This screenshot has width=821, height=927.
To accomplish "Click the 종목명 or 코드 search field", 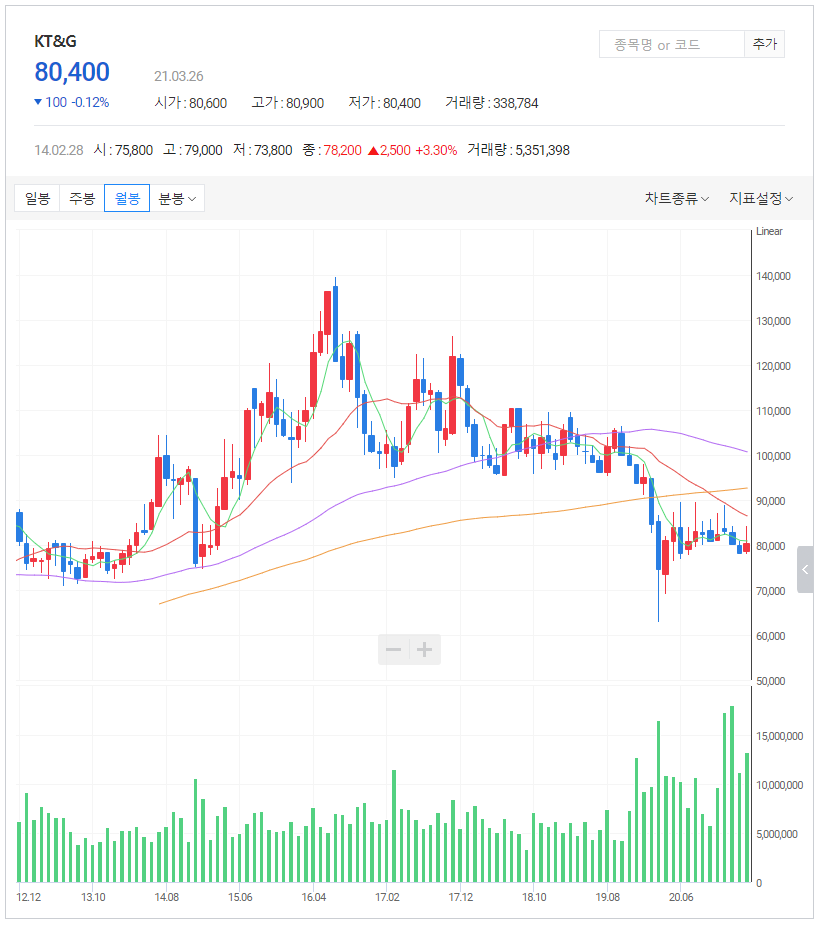I will coord(671,44).
